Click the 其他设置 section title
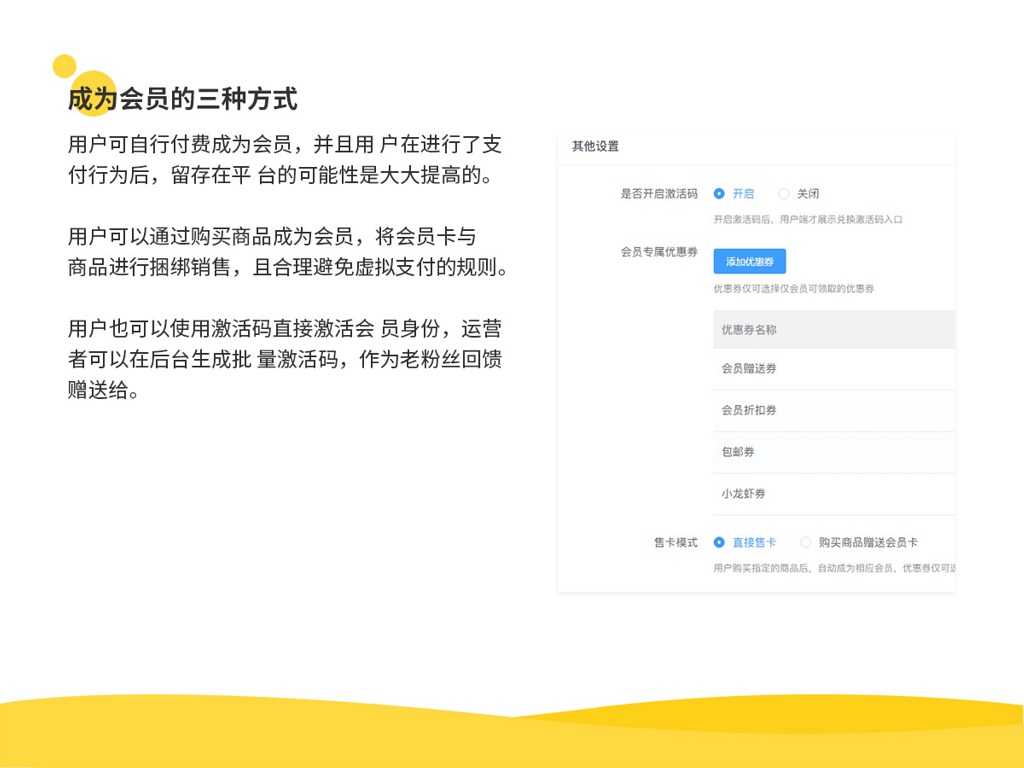Screen dimensions: 1024x768 [x=596, y=146]
